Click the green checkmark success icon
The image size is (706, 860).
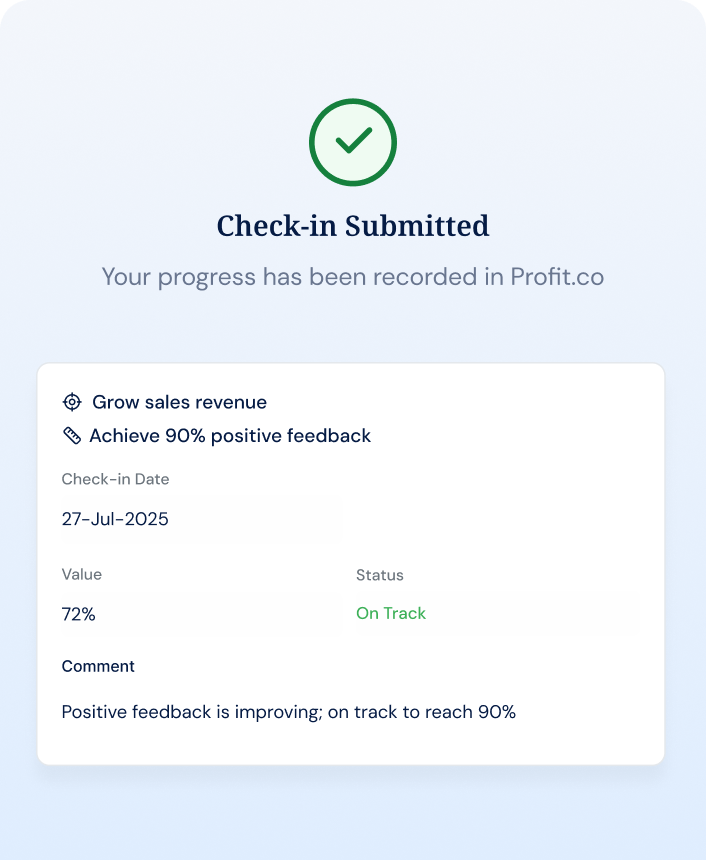coord(353,142)
